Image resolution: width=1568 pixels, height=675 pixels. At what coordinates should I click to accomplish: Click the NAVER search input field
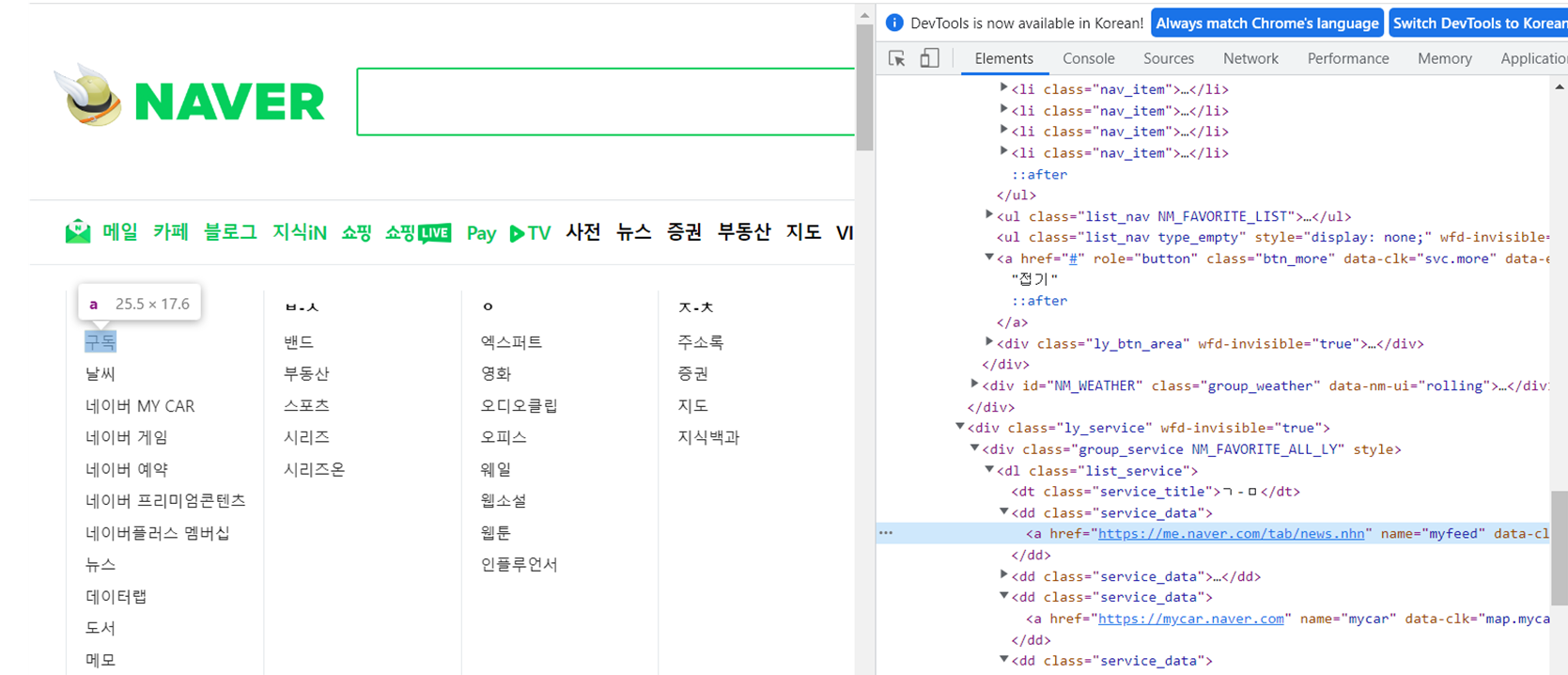click(606, 102)
